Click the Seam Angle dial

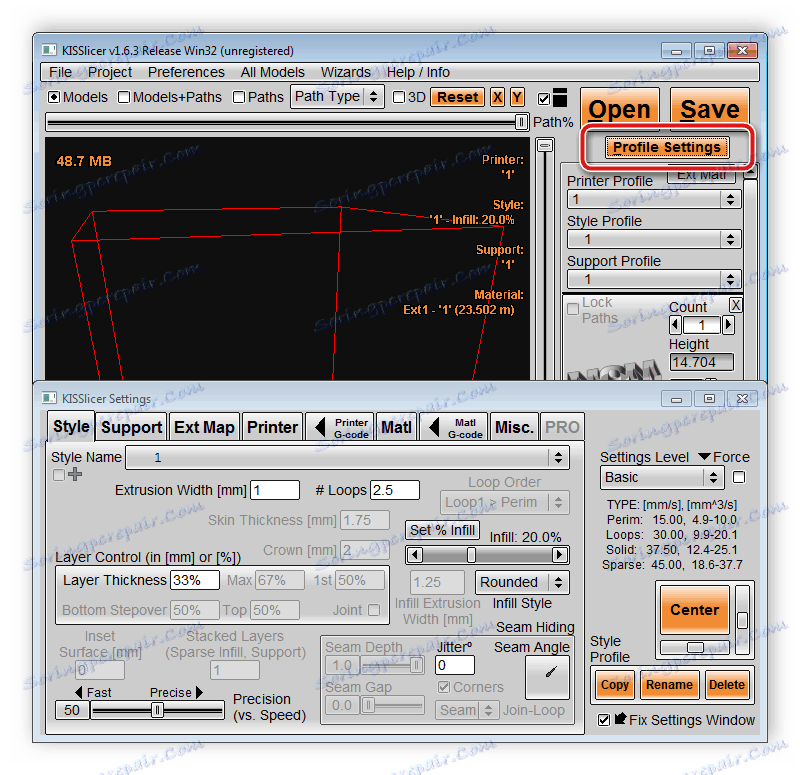[547, 677]
